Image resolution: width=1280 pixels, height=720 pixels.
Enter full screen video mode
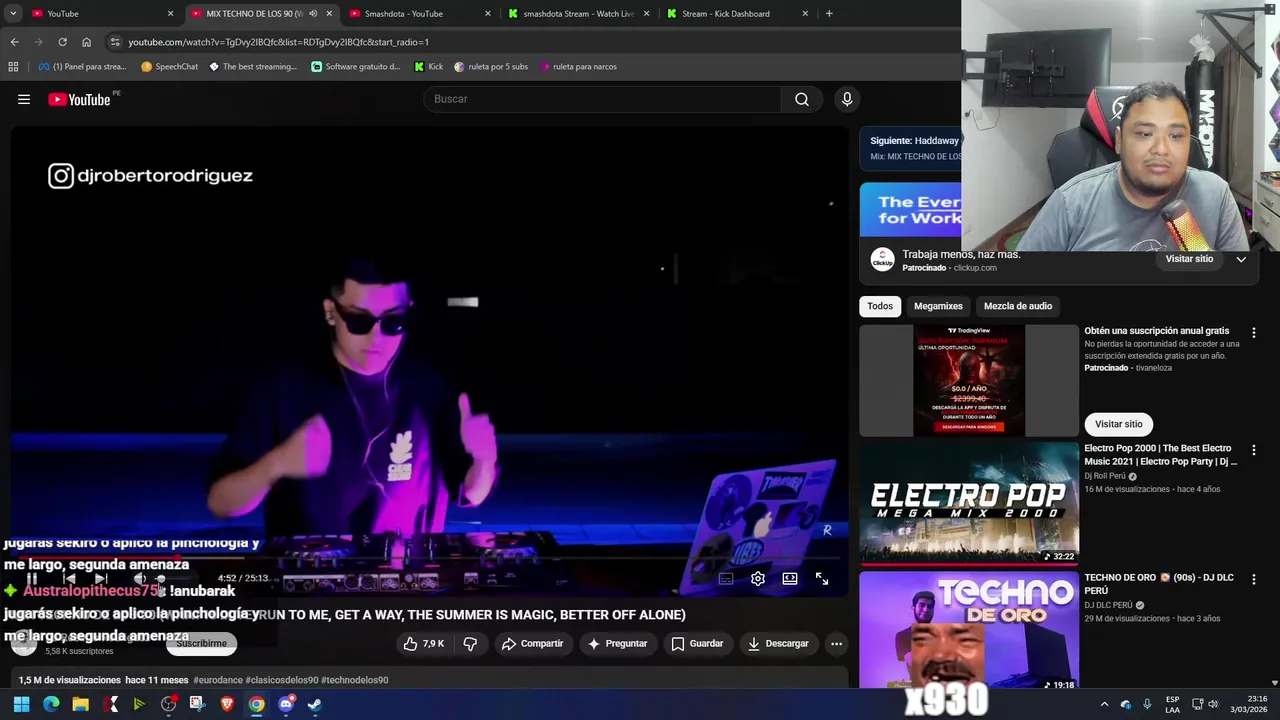[822, 578]
